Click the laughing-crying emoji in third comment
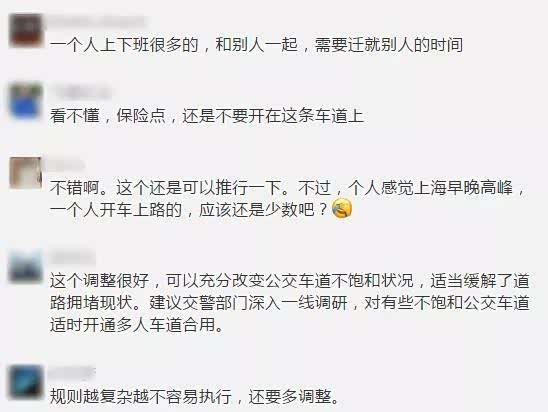Screen dimensions: 548x412 341,209
